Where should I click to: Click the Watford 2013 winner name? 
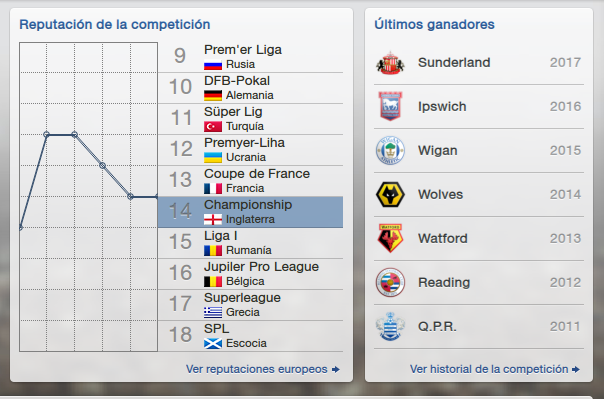(443, 238)
